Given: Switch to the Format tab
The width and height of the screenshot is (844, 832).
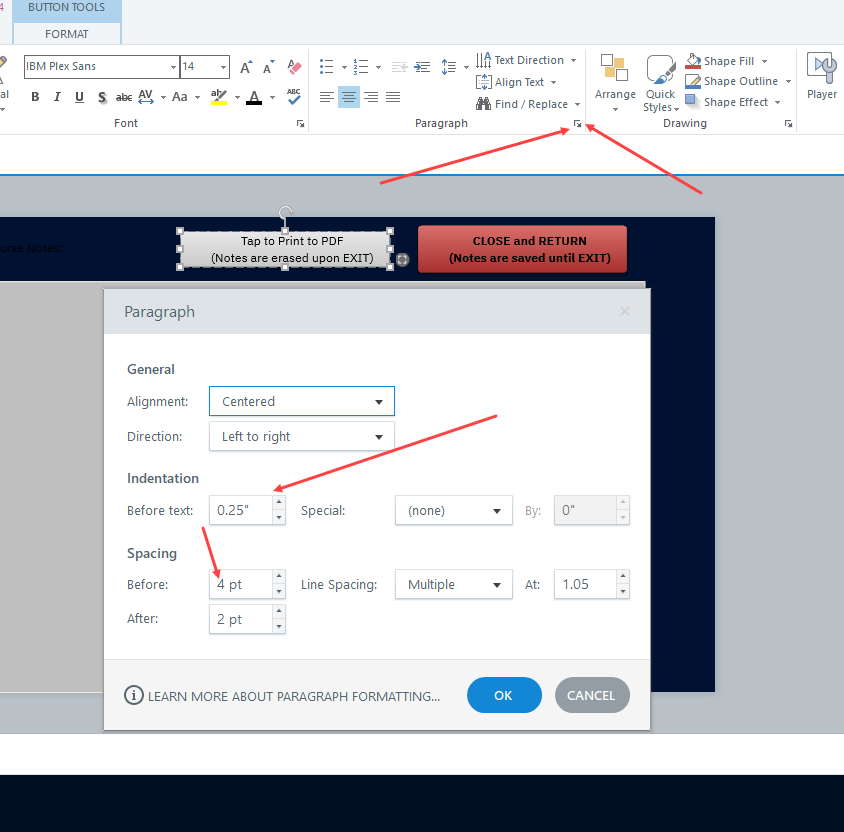Looking at the screenshot, I should (x=67, y=34).
